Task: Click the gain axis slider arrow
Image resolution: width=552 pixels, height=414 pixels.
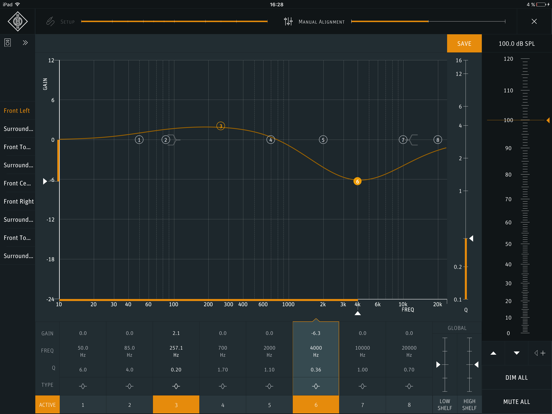Action: pos(45,181)
